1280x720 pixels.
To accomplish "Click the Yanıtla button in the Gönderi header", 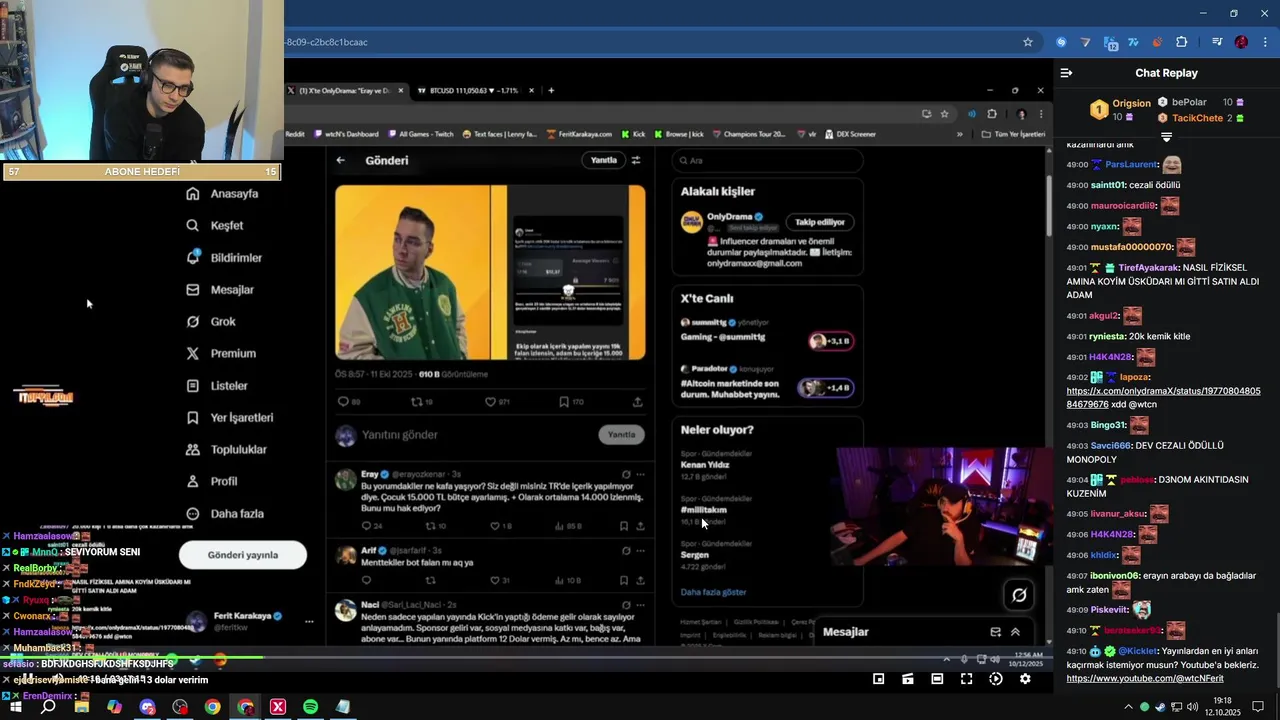I will point(603,160).
